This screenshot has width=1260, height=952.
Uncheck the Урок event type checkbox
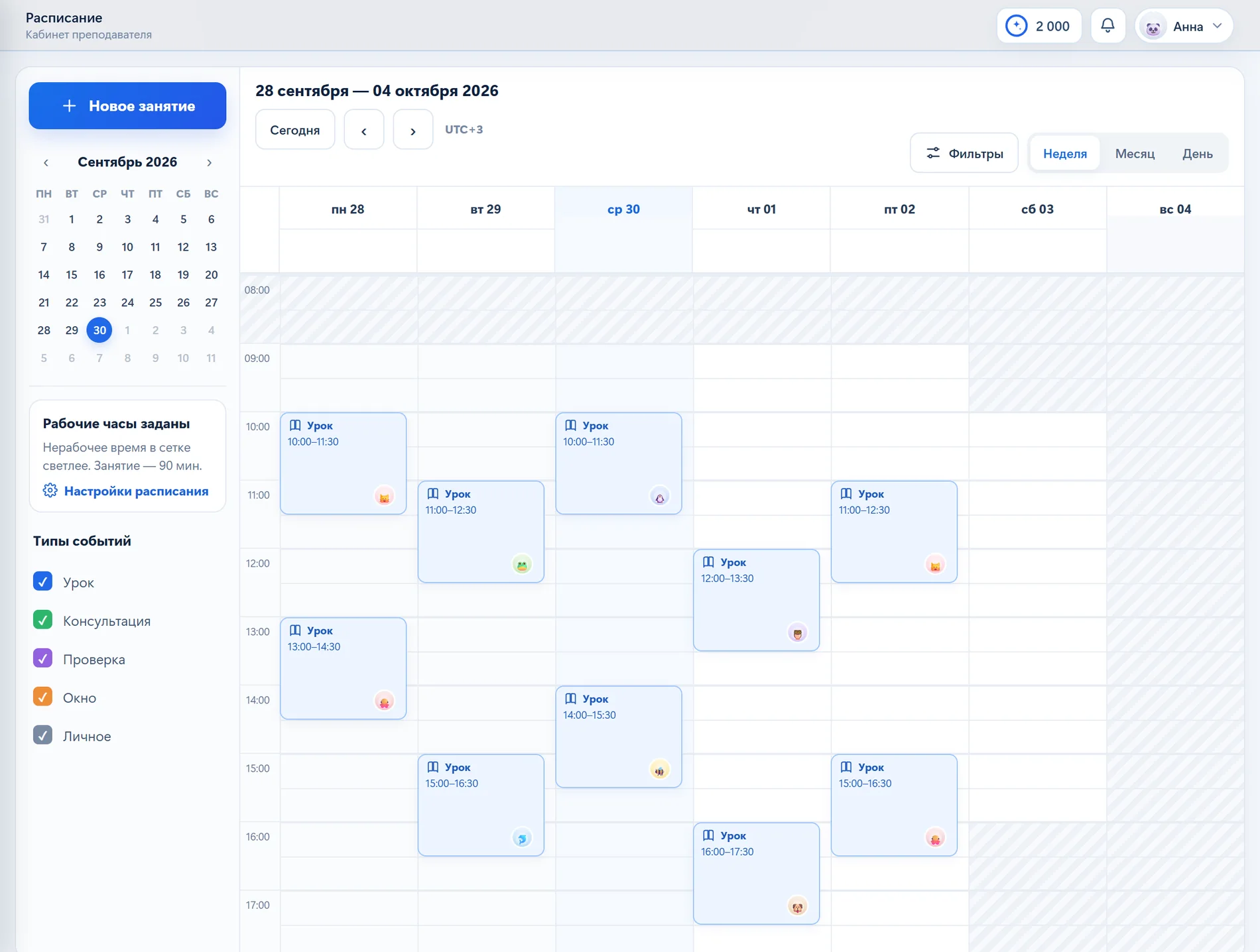42,581
